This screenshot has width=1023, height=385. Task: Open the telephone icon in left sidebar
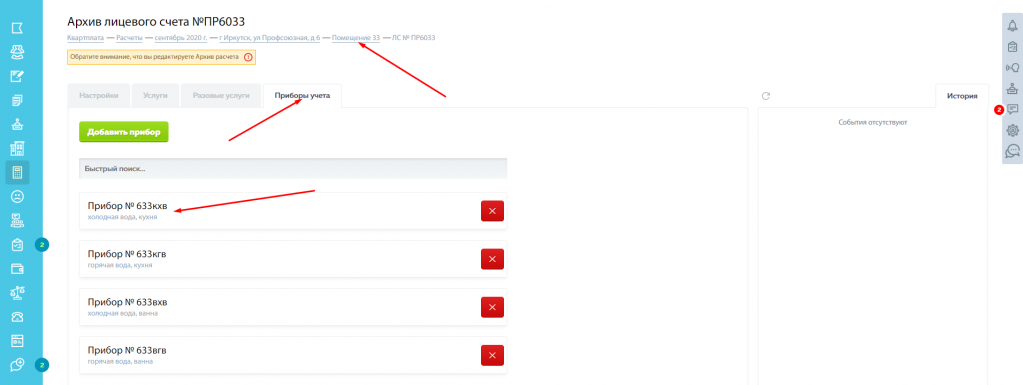tap(18, 316)
